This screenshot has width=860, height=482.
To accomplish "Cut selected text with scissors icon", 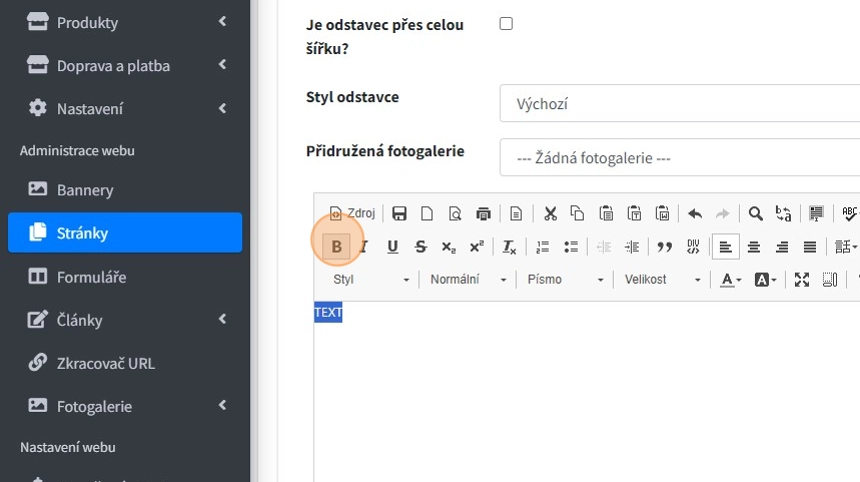I will pos(550,213).
